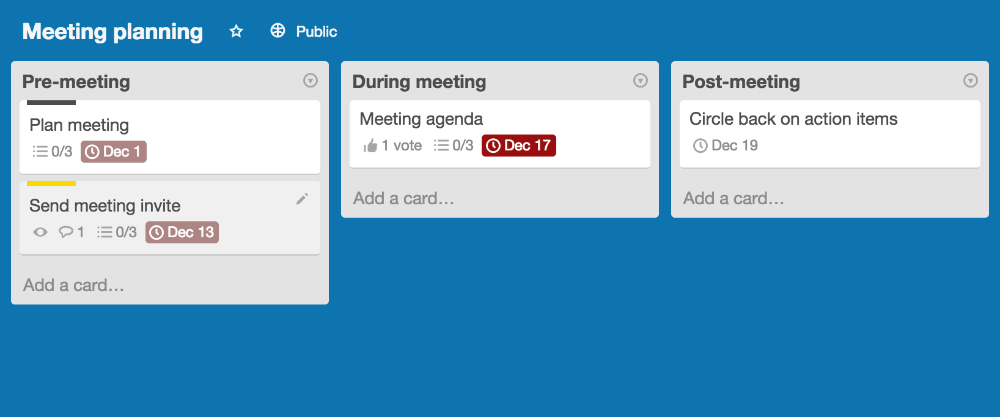The image size is (1000, 417).
Task: Click the Meeting planning board title
Action: click(x=112, y=32)
